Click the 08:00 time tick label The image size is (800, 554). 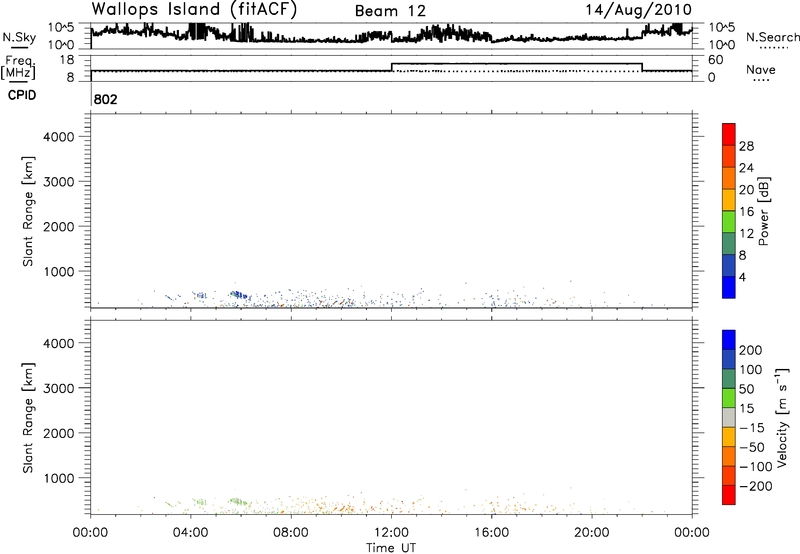click(291, 533)
